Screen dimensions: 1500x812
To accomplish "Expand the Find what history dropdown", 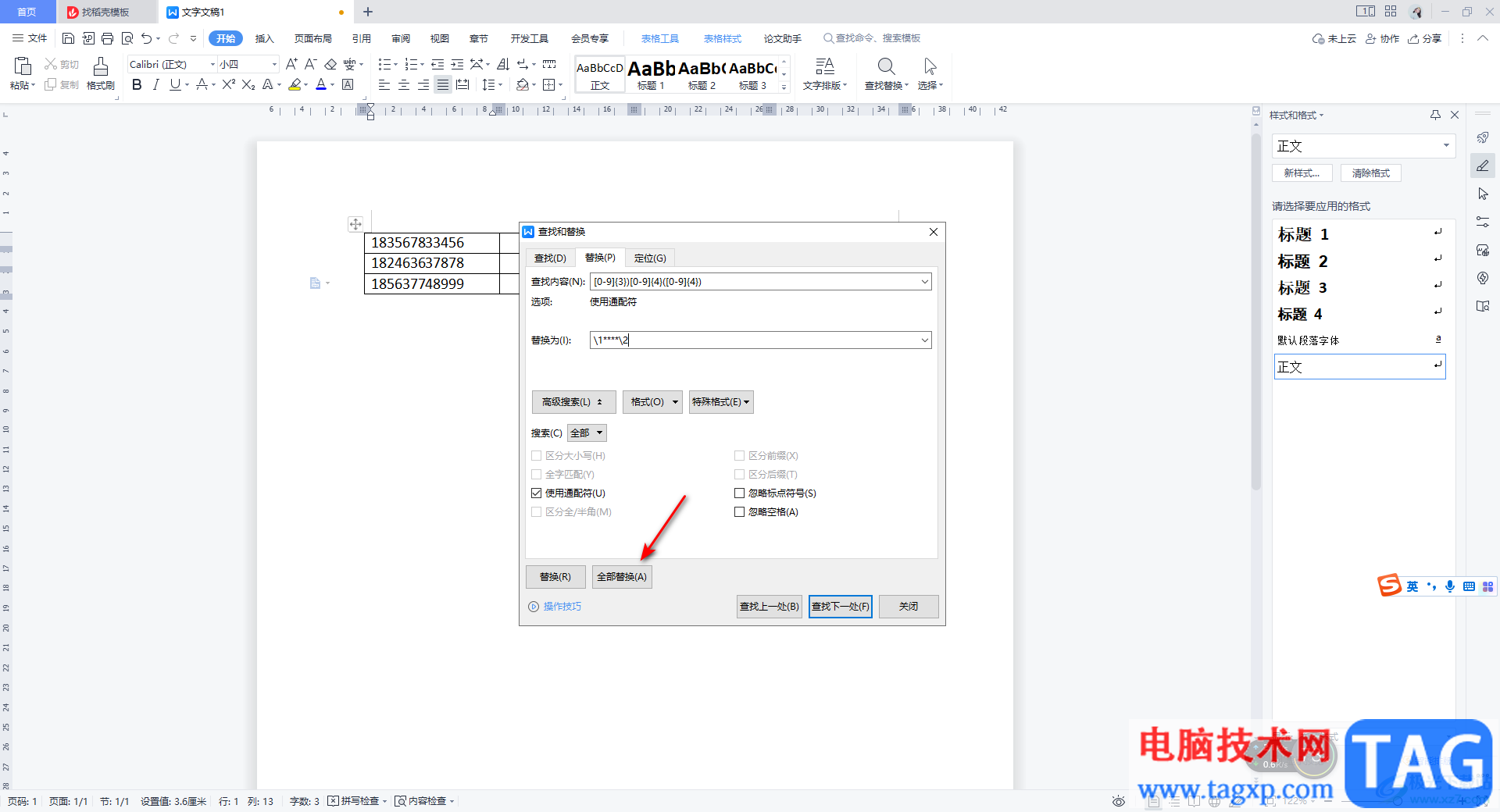I will click(x=924, y=282).
